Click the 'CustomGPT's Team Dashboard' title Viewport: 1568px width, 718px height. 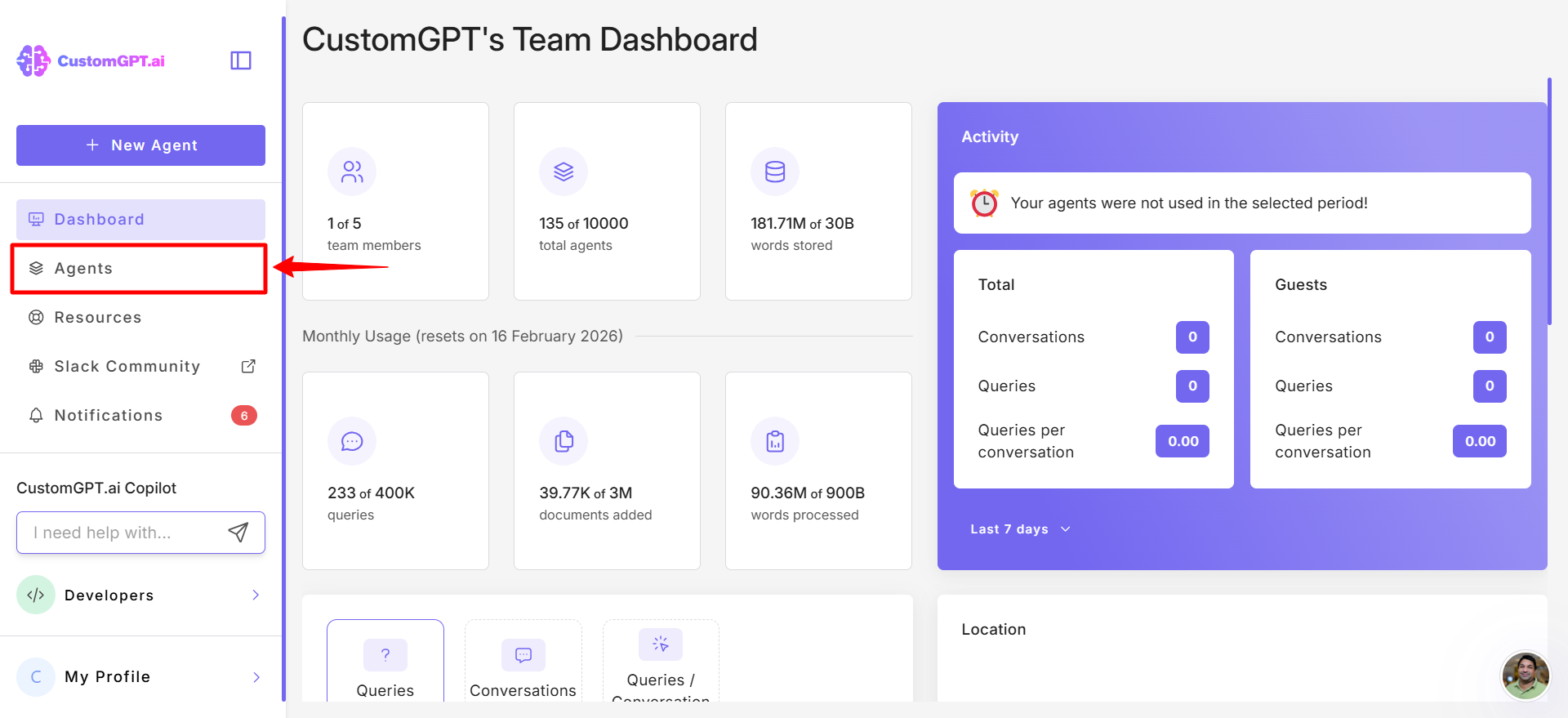[530, 39]
